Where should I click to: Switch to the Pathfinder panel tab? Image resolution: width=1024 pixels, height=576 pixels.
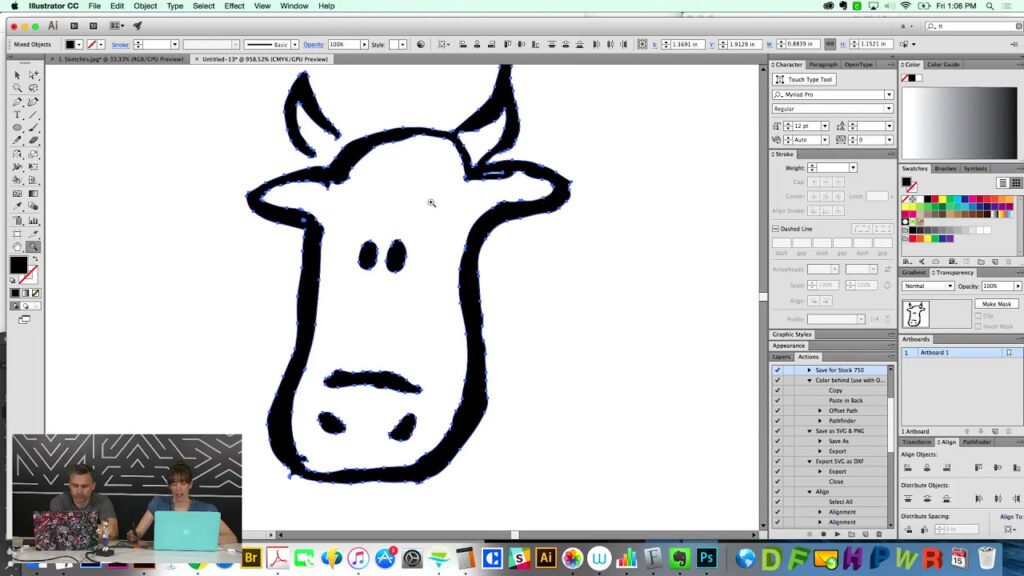pos(976,442)
